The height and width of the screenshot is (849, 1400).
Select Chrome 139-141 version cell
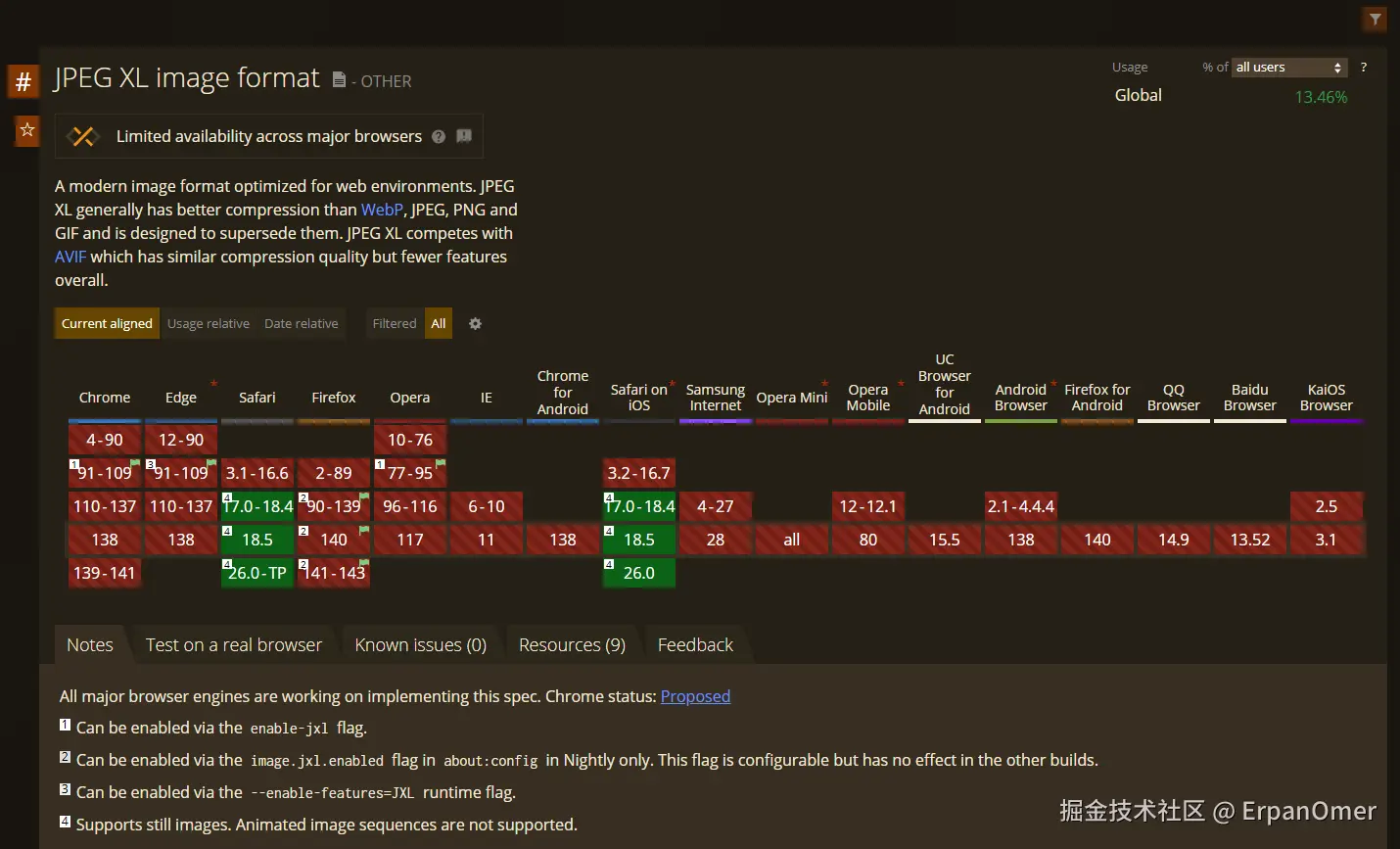pos(105,573)
